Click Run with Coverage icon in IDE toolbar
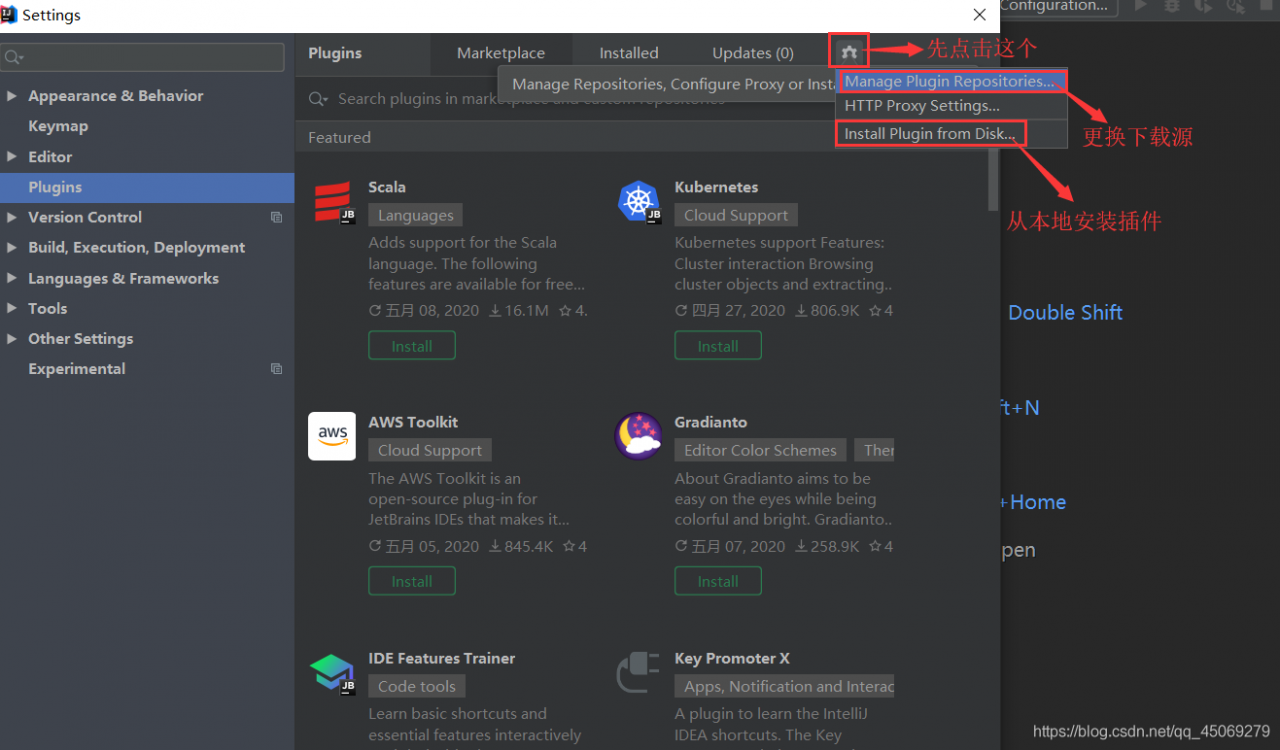 coord(1203,6)
